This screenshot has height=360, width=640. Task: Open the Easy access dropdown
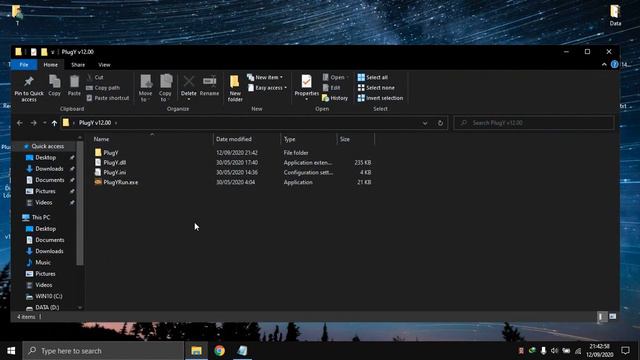(x=267, y=88)
